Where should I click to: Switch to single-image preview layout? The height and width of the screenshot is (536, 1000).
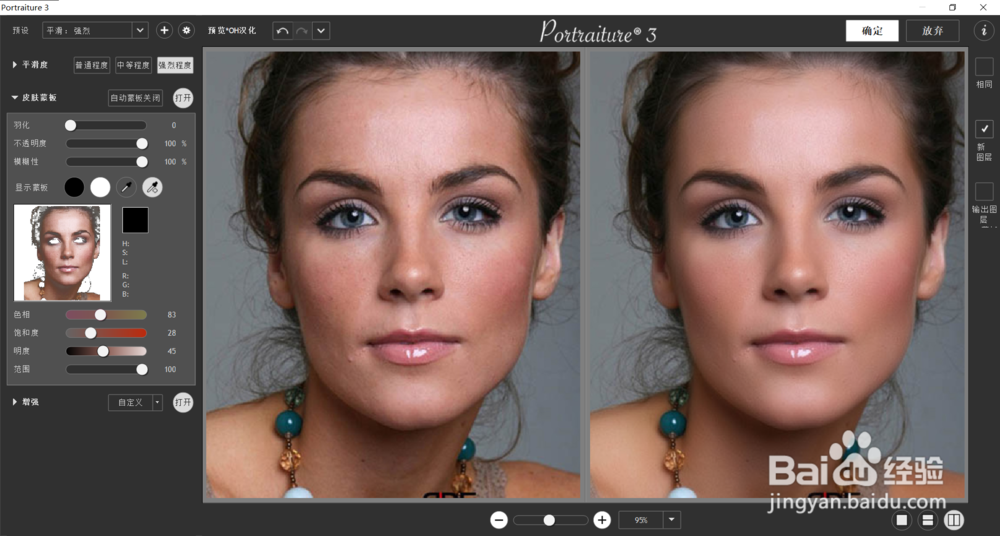(x=902, y=520)
